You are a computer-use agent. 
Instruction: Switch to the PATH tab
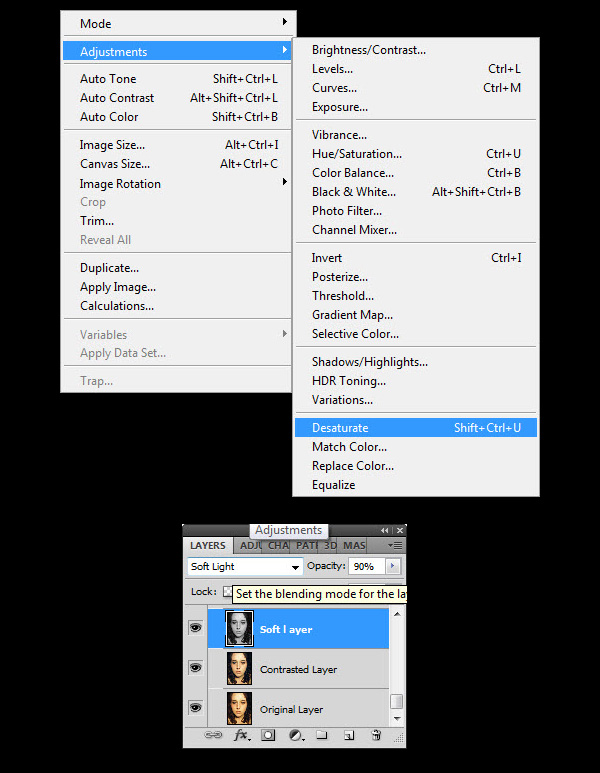tap(306, 546)
